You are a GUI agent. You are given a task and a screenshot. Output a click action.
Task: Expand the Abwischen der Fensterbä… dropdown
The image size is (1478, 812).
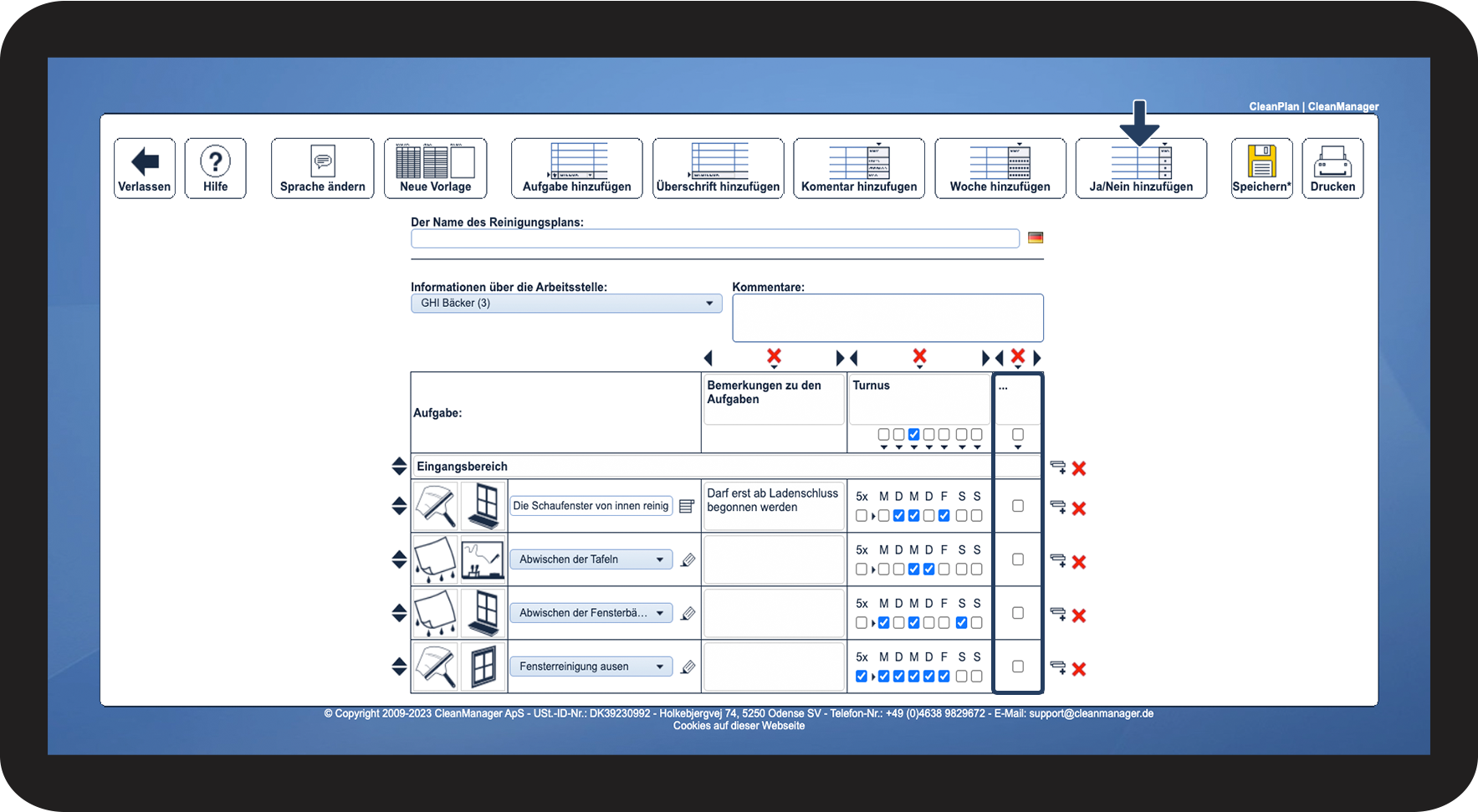591,613
